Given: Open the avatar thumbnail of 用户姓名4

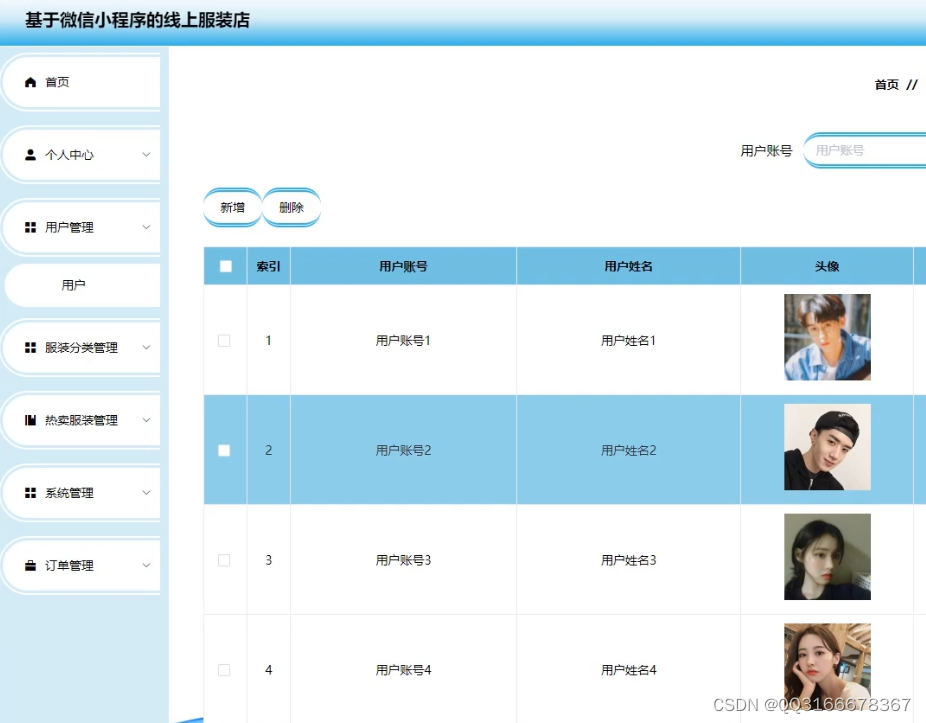Looking at the screenshot, I should pyautogui.click(x=827, y=666).
